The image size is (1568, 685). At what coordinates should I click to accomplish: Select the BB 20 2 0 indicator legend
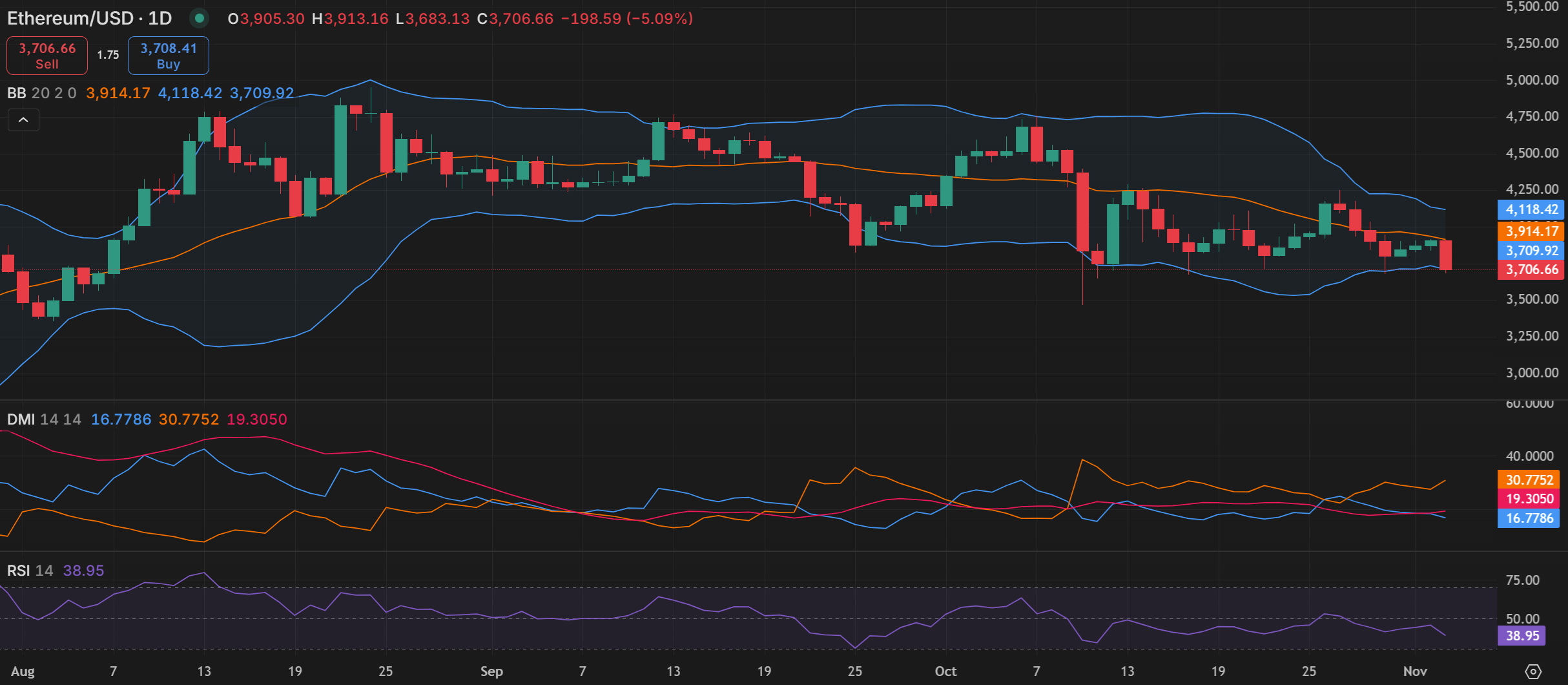pos(41,93)
